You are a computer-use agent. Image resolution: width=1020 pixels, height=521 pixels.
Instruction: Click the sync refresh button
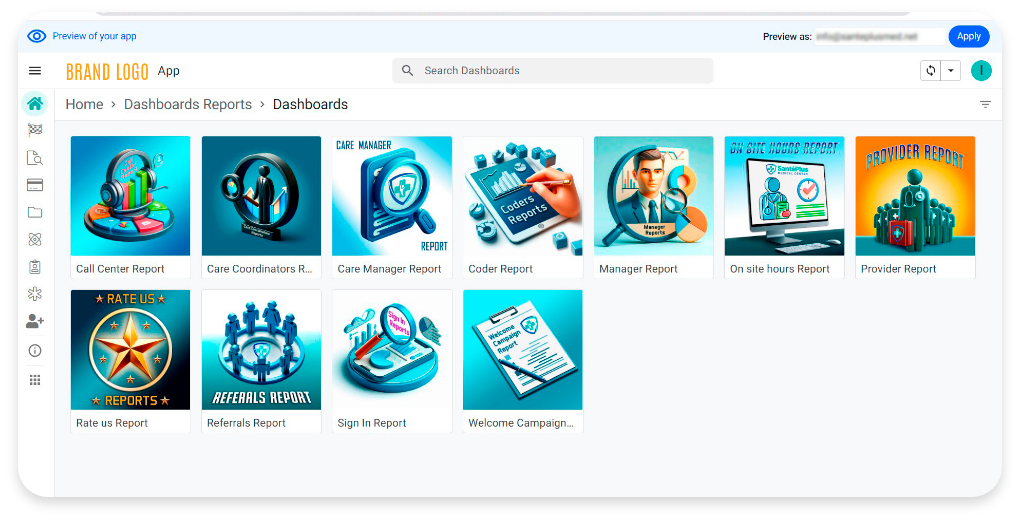click(931, 71)
